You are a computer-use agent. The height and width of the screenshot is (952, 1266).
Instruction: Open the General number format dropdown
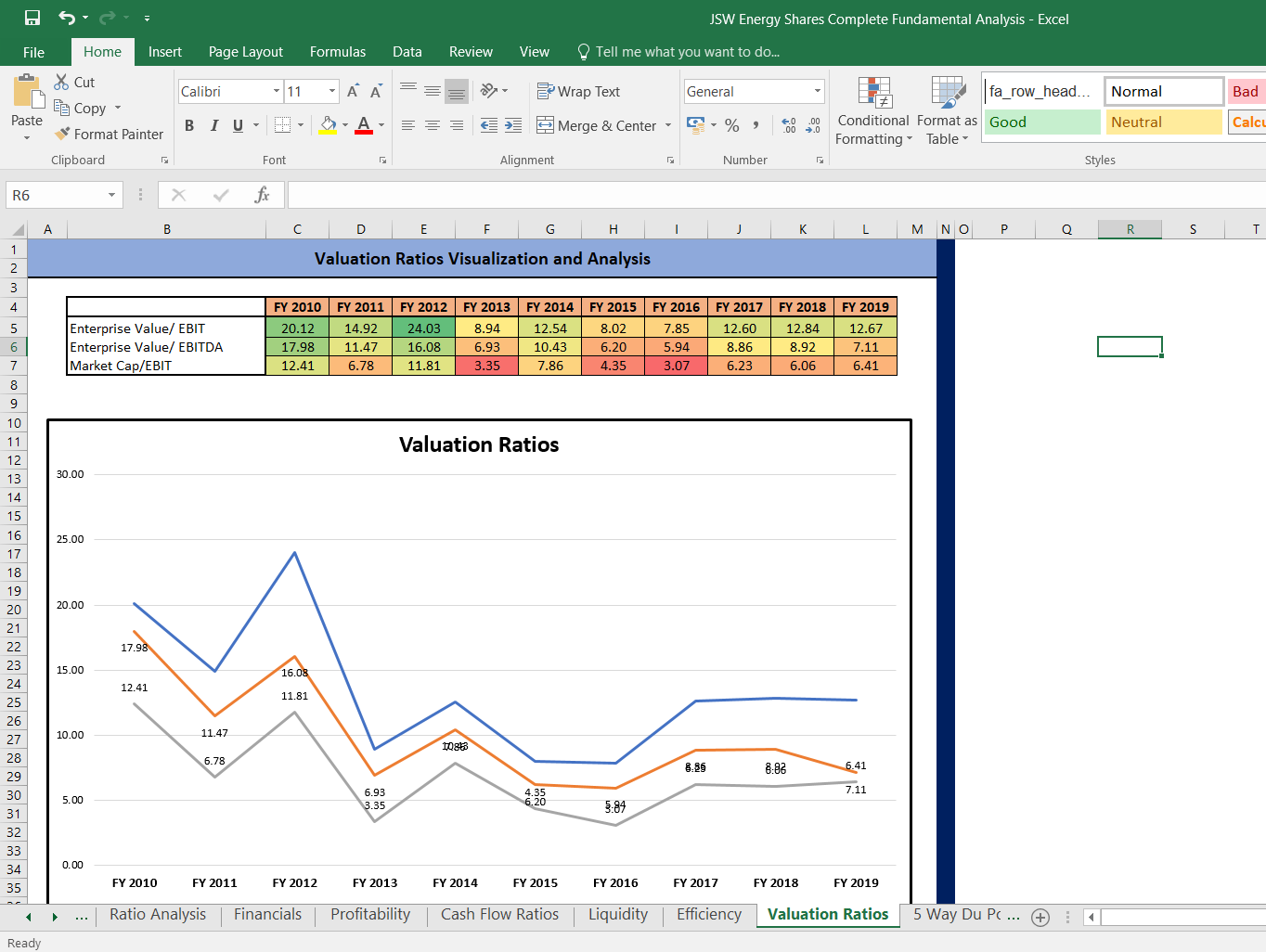[818, 91]
